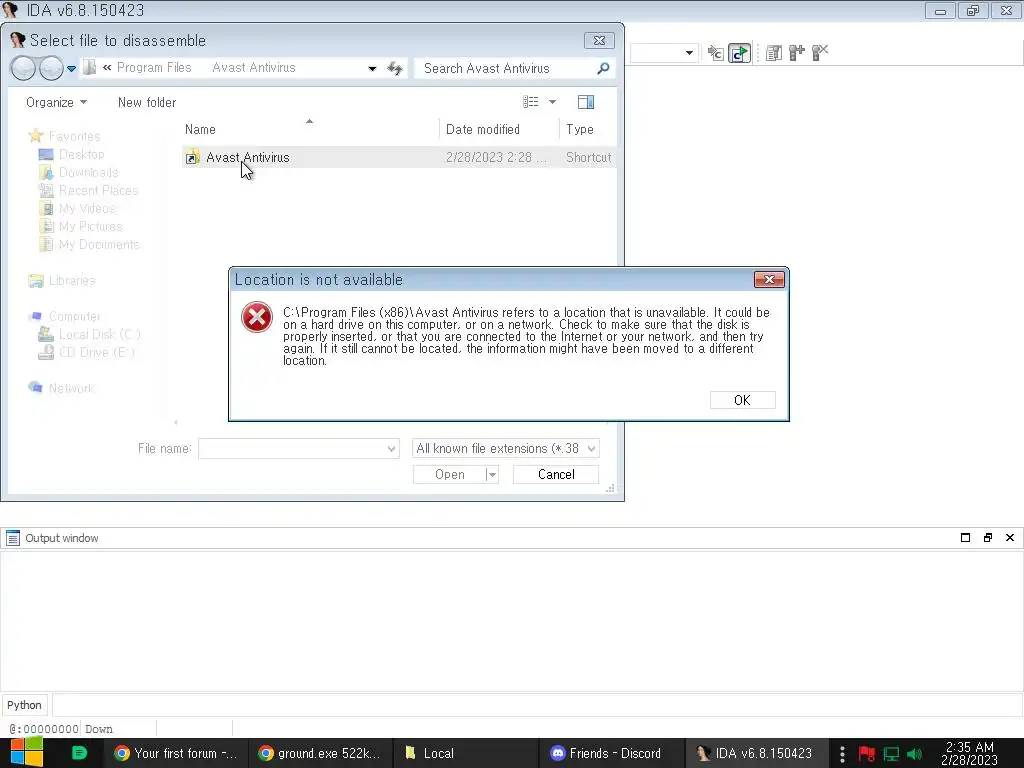
Task: Close the Output window panel
Action: pos(1010,537)
